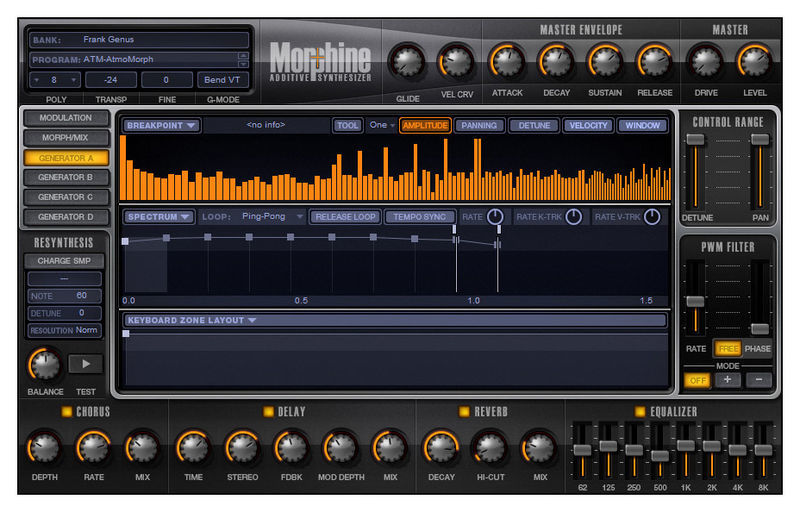Viewport: 800px width, 512px height.
Task: Click the Sustain knob
Action: tap(605, 61)
